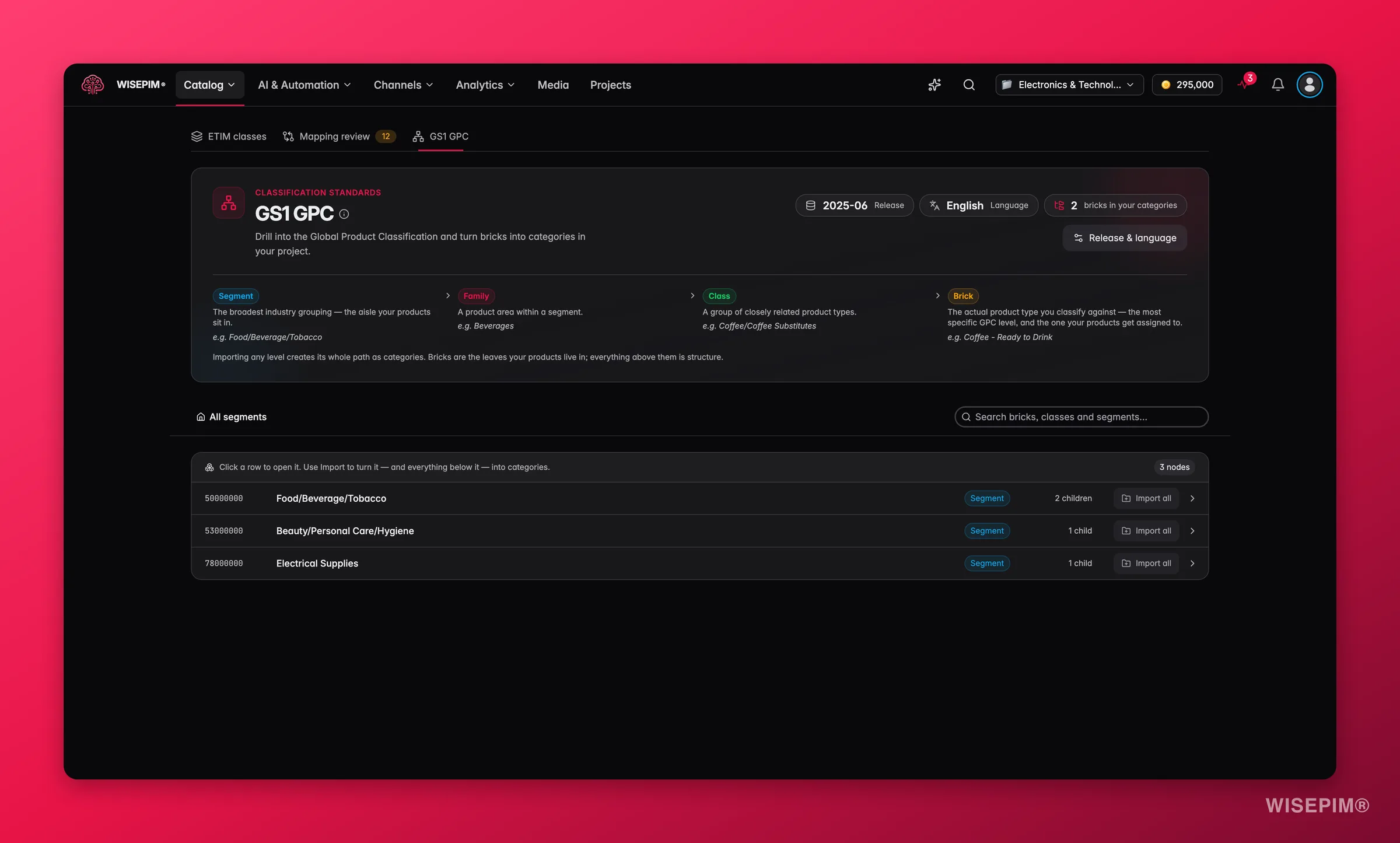Open Release & language settings

(x=1125, y=238)
